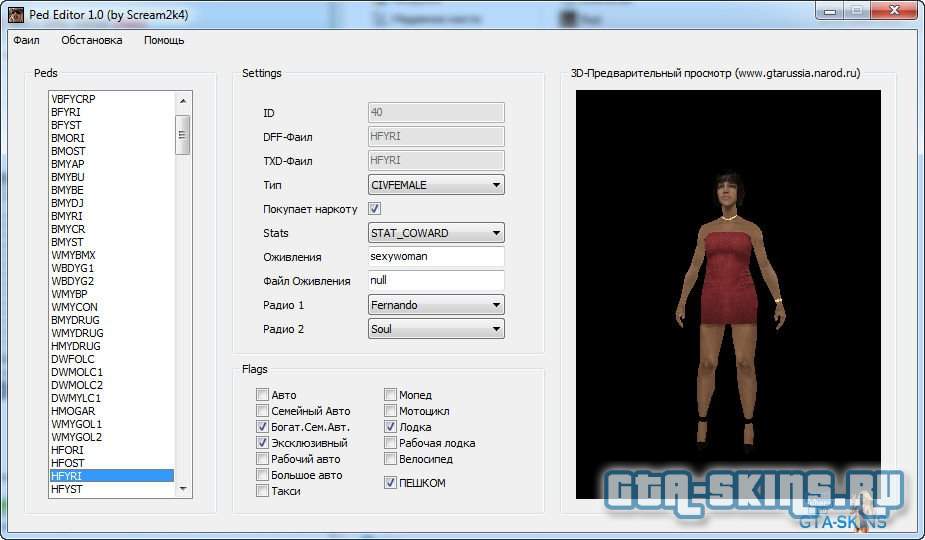Click the Ped Editor title bar icon
Viewport: 925px width, 540px height.
point(16,14)
